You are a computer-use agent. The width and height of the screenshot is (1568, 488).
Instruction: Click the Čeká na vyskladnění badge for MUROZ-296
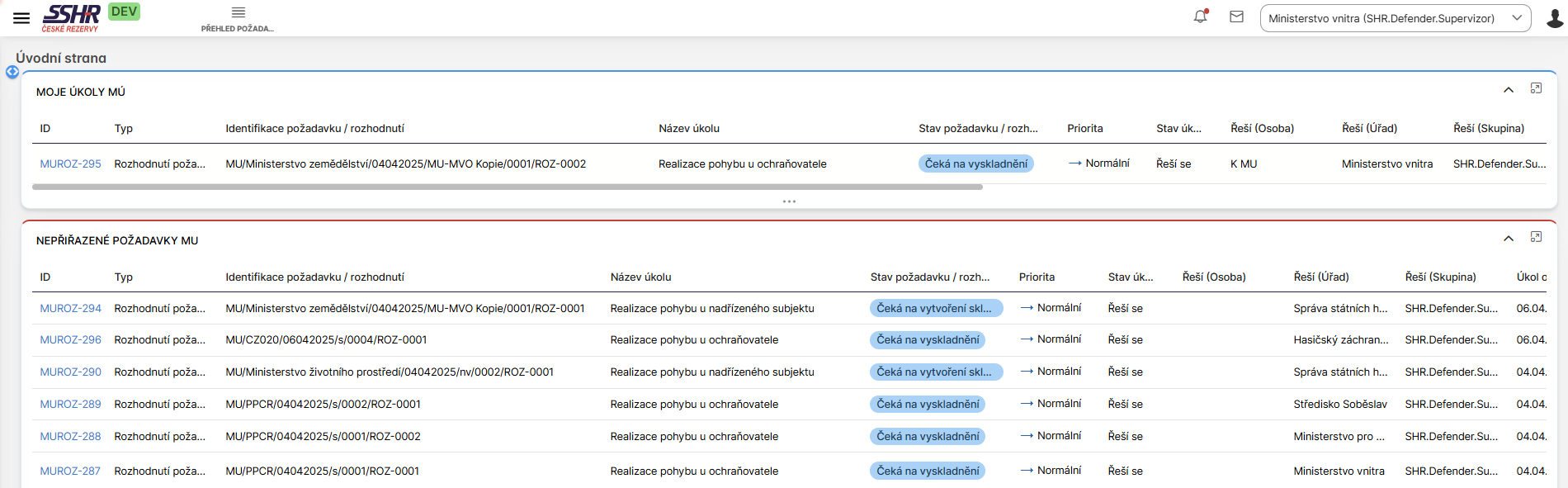click(x=928, y=340)
